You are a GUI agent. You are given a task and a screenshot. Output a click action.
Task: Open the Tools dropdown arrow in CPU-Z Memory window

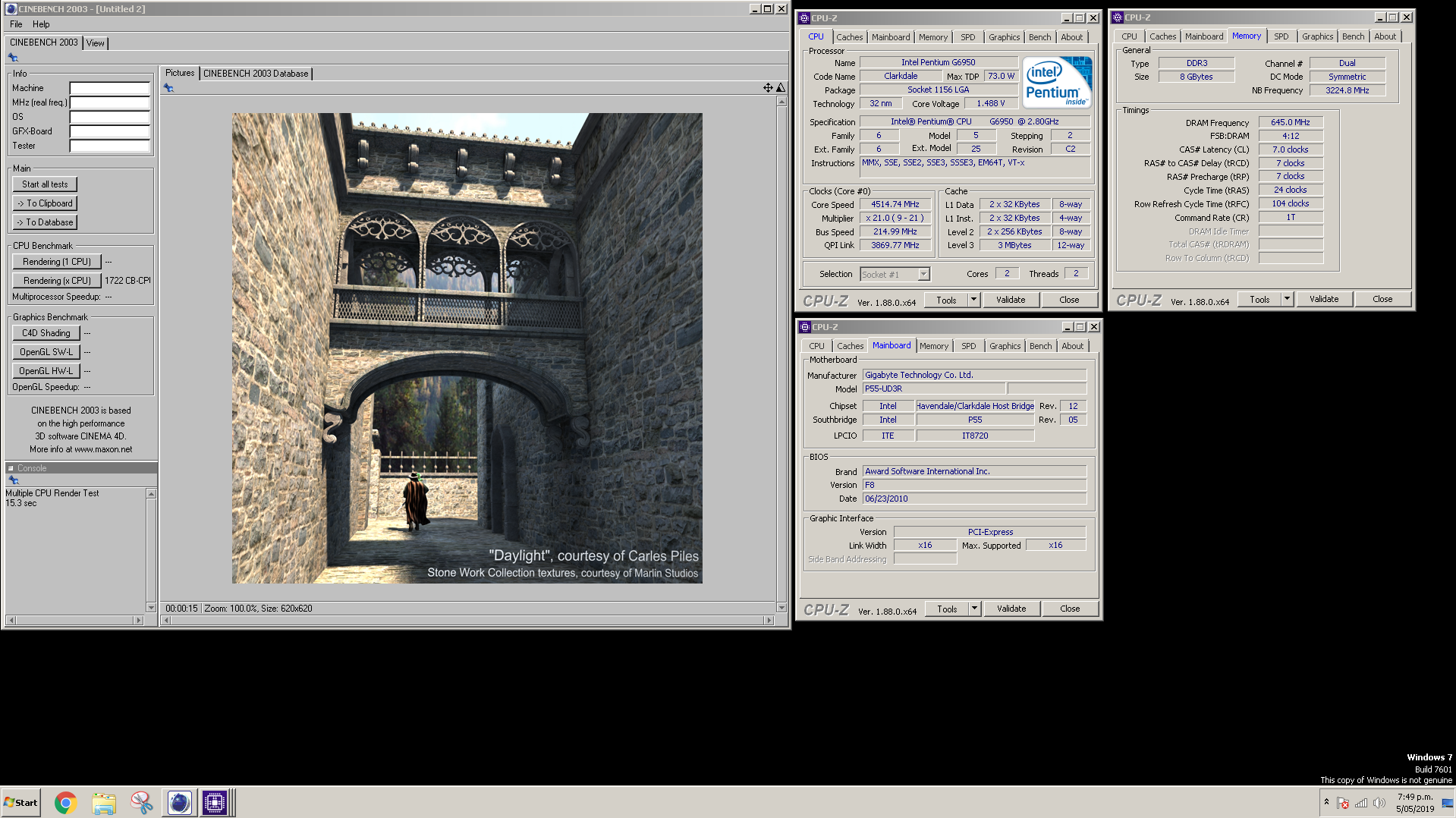tap(1287, 299)
